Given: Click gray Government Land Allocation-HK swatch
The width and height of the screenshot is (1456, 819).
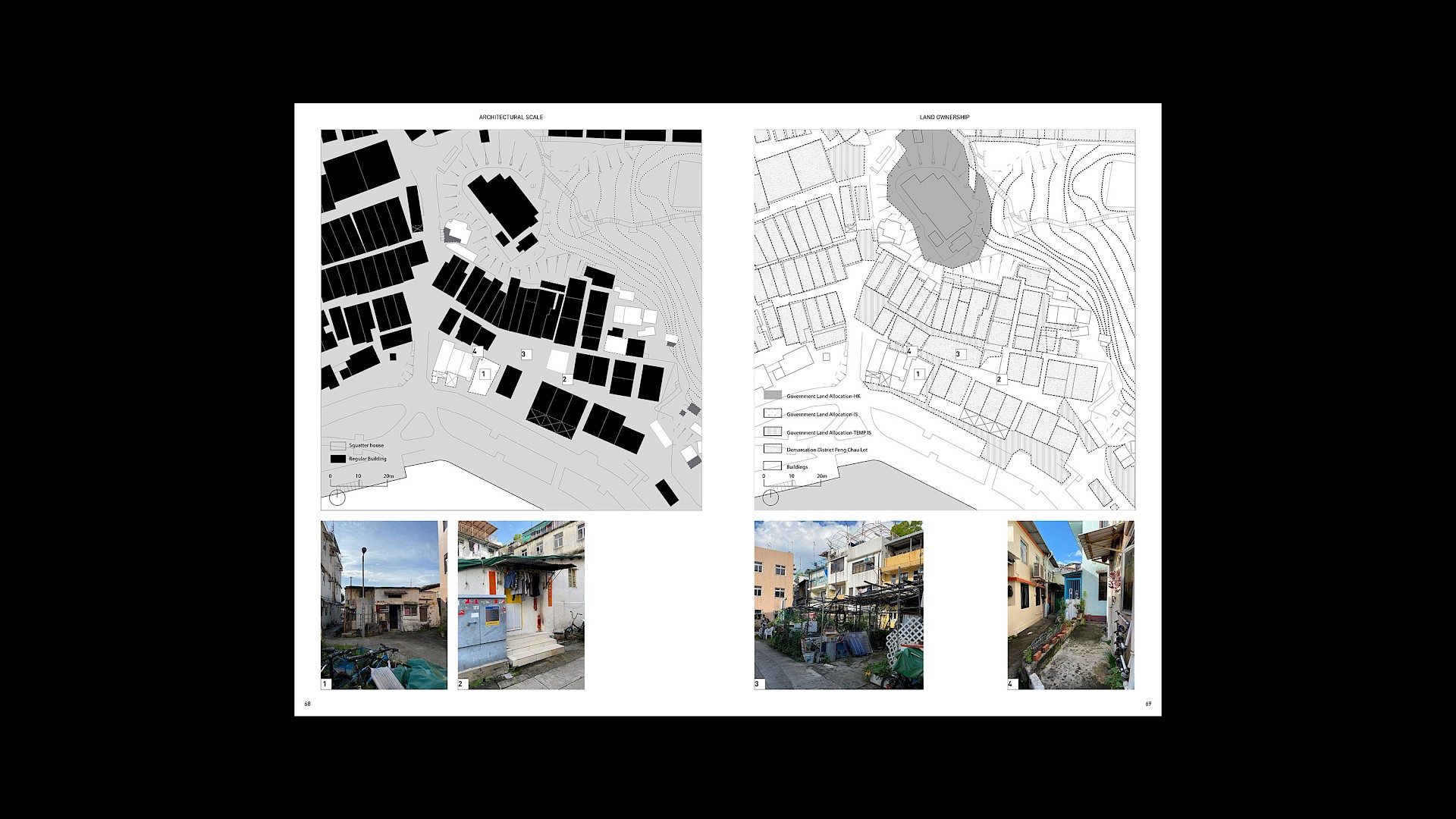Looking at the screenshot, I should [772, 396].
